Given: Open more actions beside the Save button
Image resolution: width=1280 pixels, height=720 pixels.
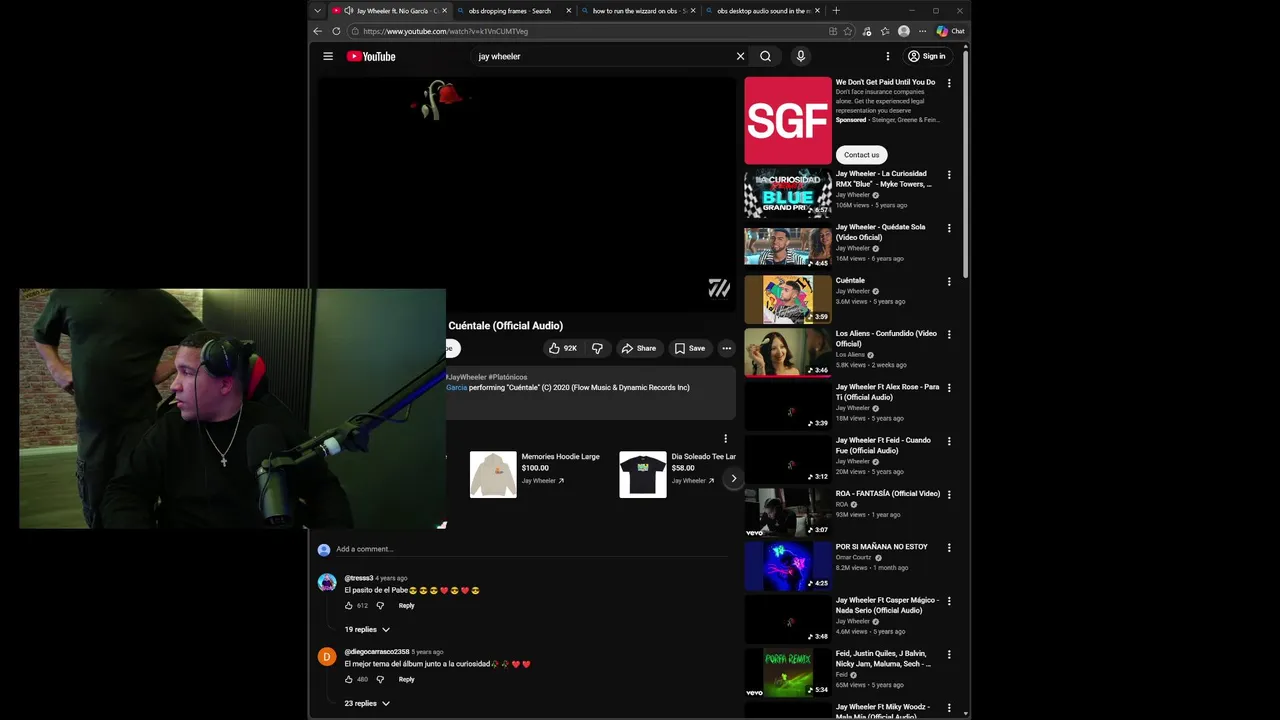Looking at the screenshot, I should coord(727,348).
